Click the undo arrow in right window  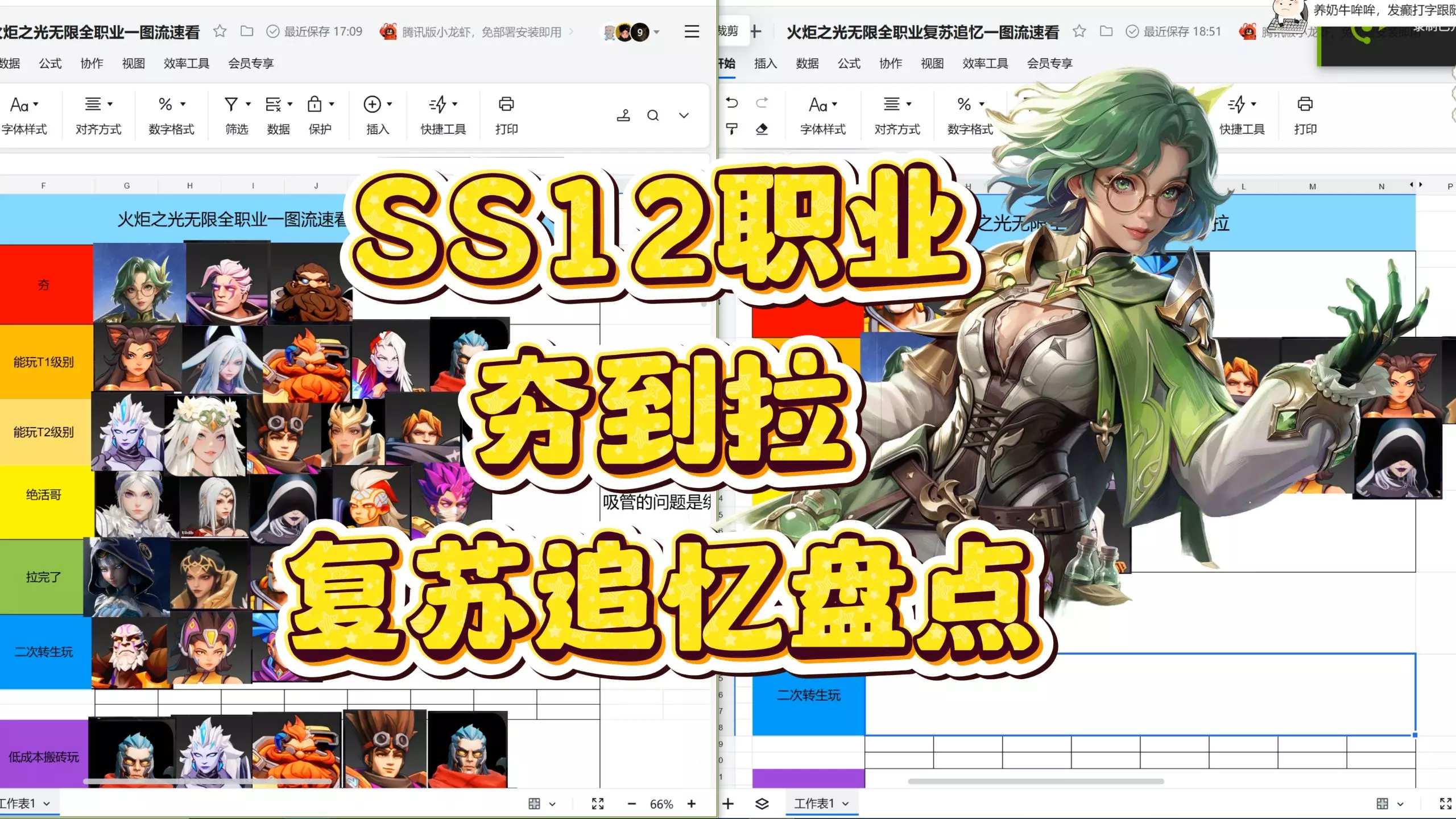[732, 103]
